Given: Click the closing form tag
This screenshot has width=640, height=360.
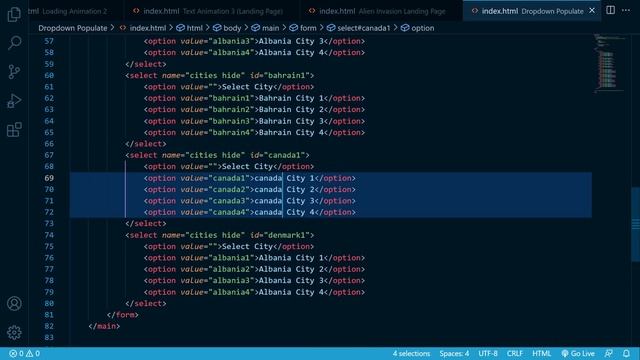Looking at the screenshot, I should point(122,315).
